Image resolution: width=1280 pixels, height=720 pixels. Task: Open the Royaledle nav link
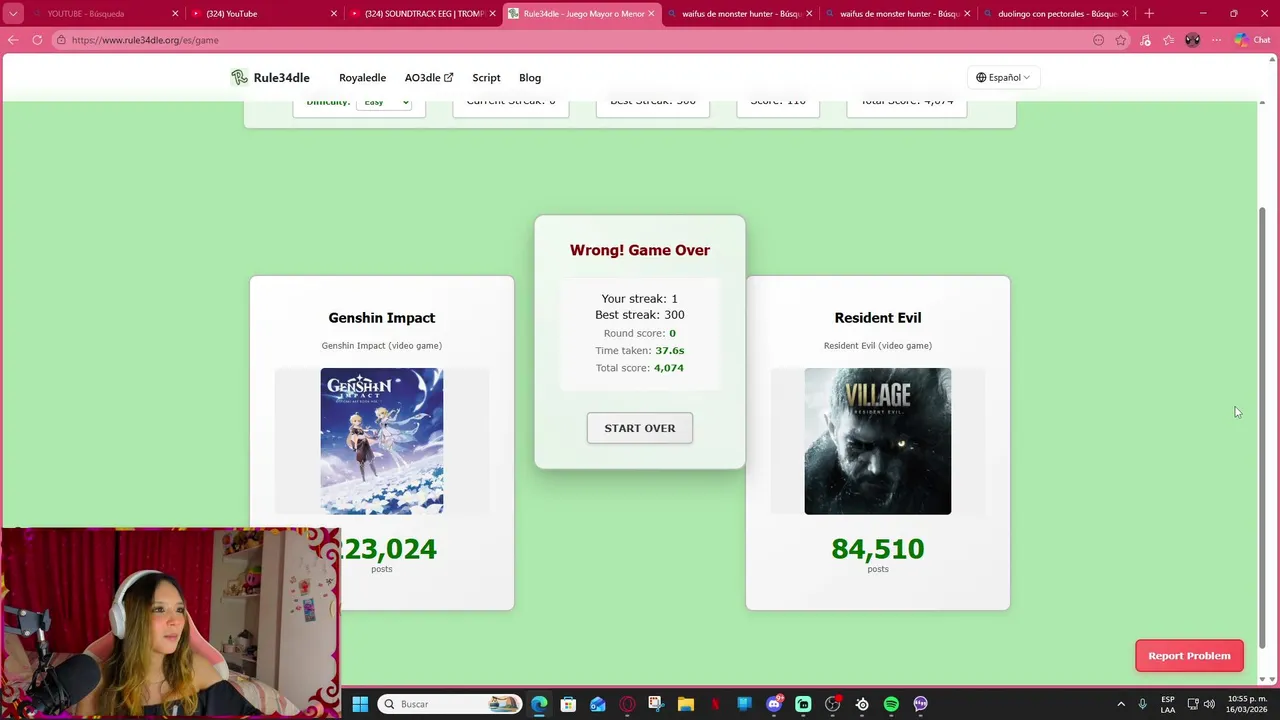tap(362, 78)
